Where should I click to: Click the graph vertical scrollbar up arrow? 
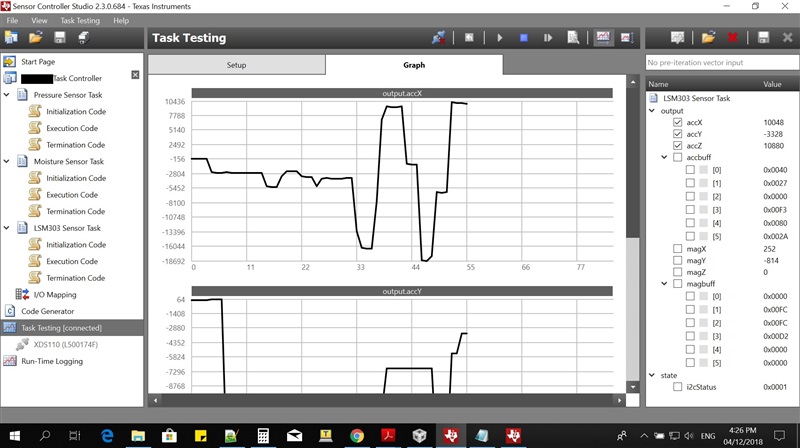633,82
